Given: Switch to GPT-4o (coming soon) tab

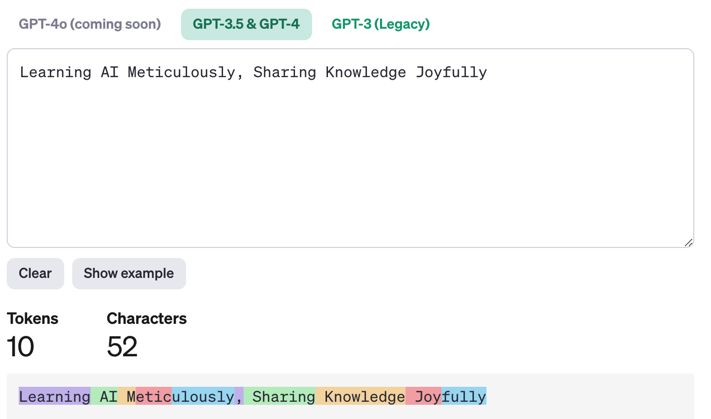Looking at the screenshot, I should (x=90, y=24).
